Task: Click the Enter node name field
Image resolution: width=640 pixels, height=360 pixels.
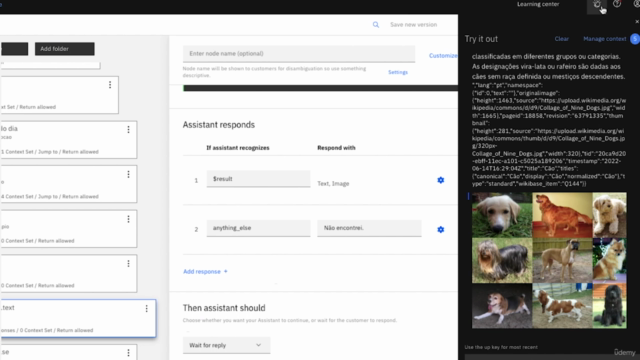Action: (299, 54)
